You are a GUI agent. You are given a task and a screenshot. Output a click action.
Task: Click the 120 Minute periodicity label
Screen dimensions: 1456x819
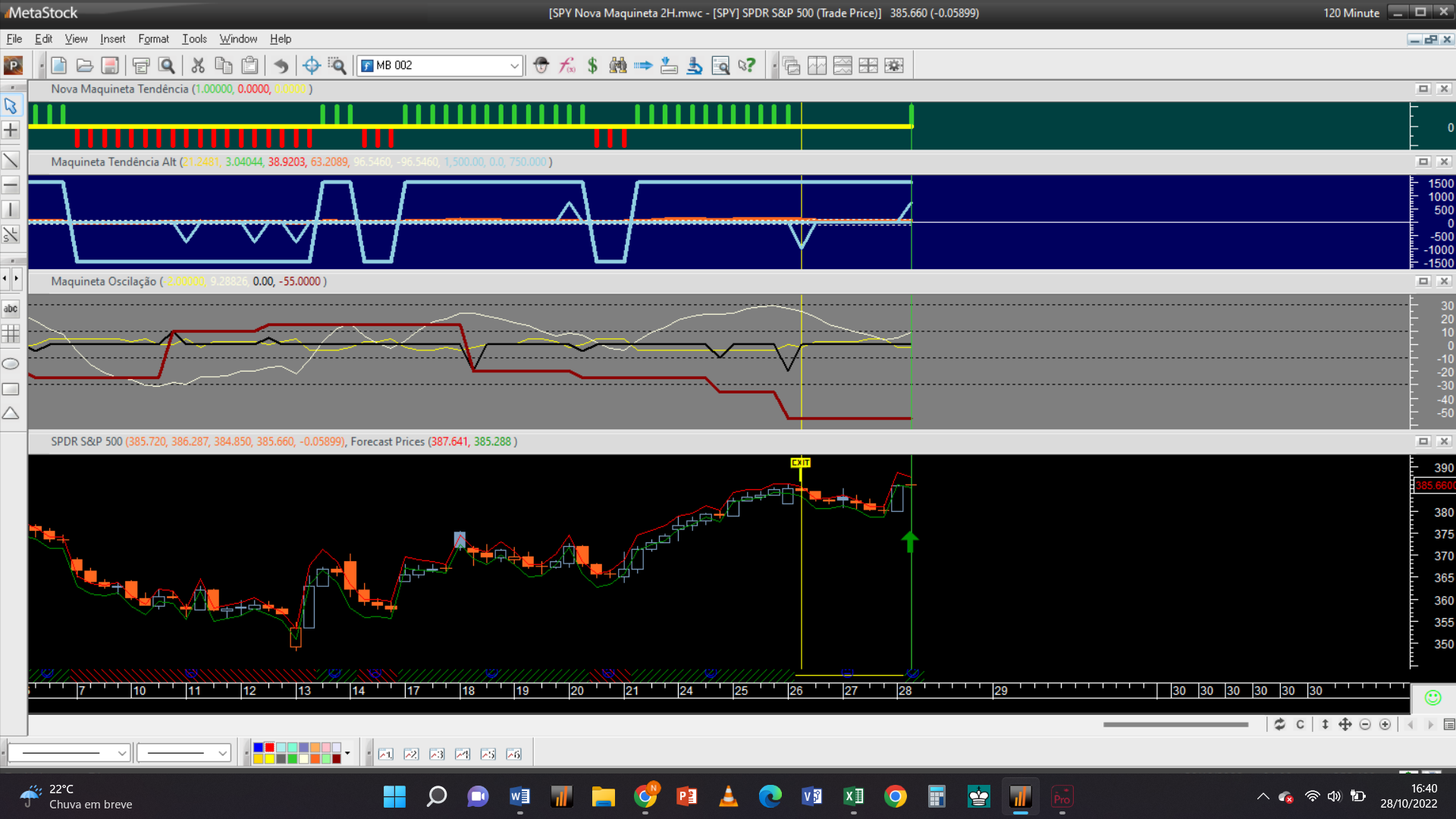[x=1351, y=13]
